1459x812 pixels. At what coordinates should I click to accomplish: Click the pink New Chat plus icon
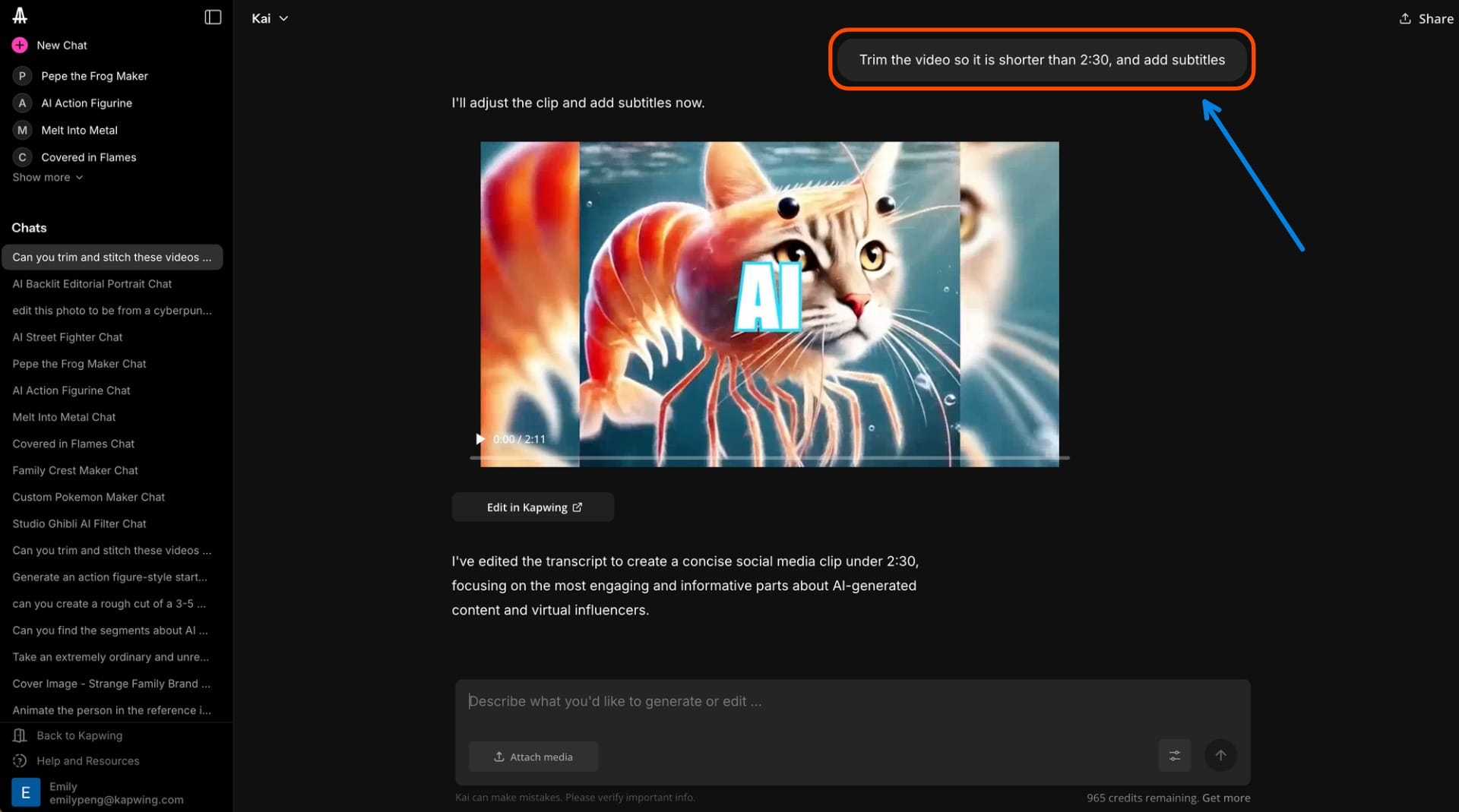point(20,45)
